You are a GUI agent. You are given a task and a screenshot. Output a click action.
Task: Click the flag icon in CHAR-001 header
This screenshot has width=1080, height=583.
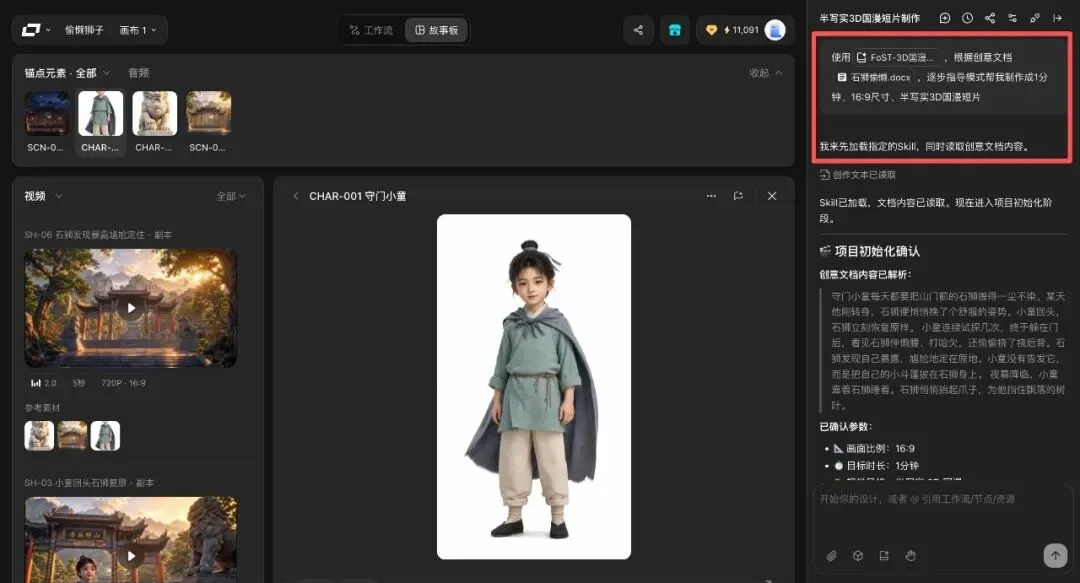coord(738,196)
